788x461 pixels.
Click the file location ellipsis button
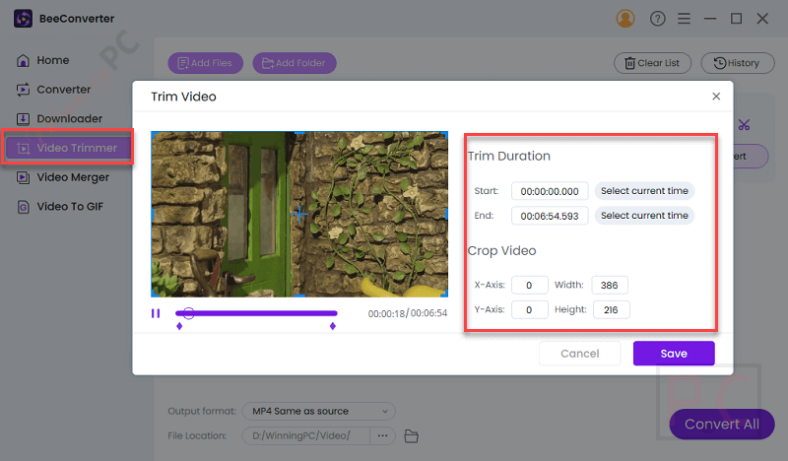[382, 435]
